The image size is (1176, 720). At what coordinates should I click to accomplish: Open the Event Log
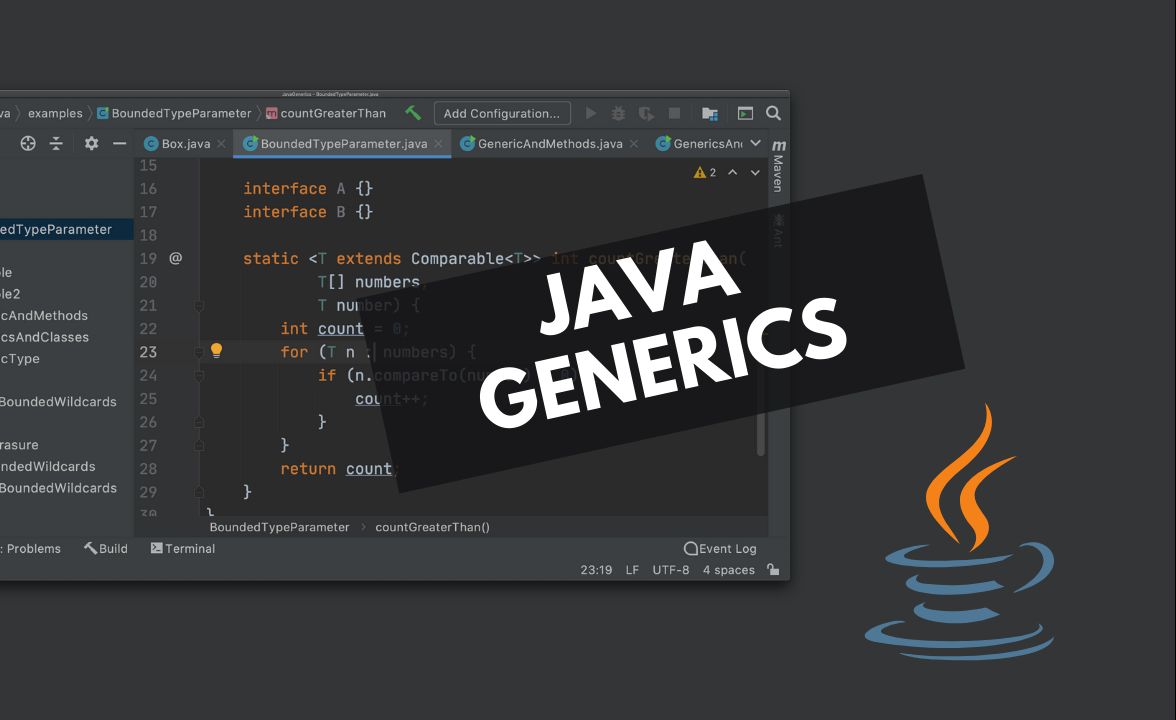(x=720, y=549)
